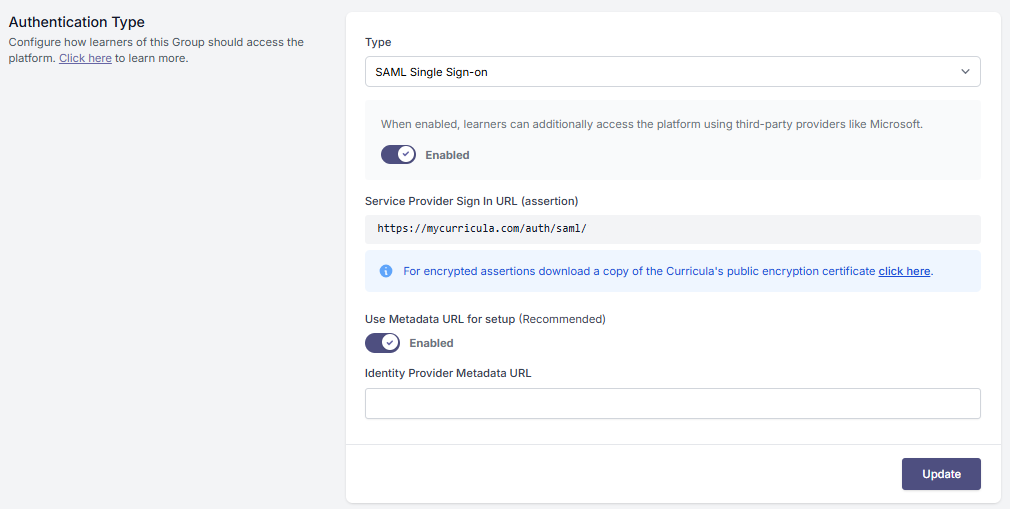Disable third-party providers access toggle
1010x509 pixels.
398,155
